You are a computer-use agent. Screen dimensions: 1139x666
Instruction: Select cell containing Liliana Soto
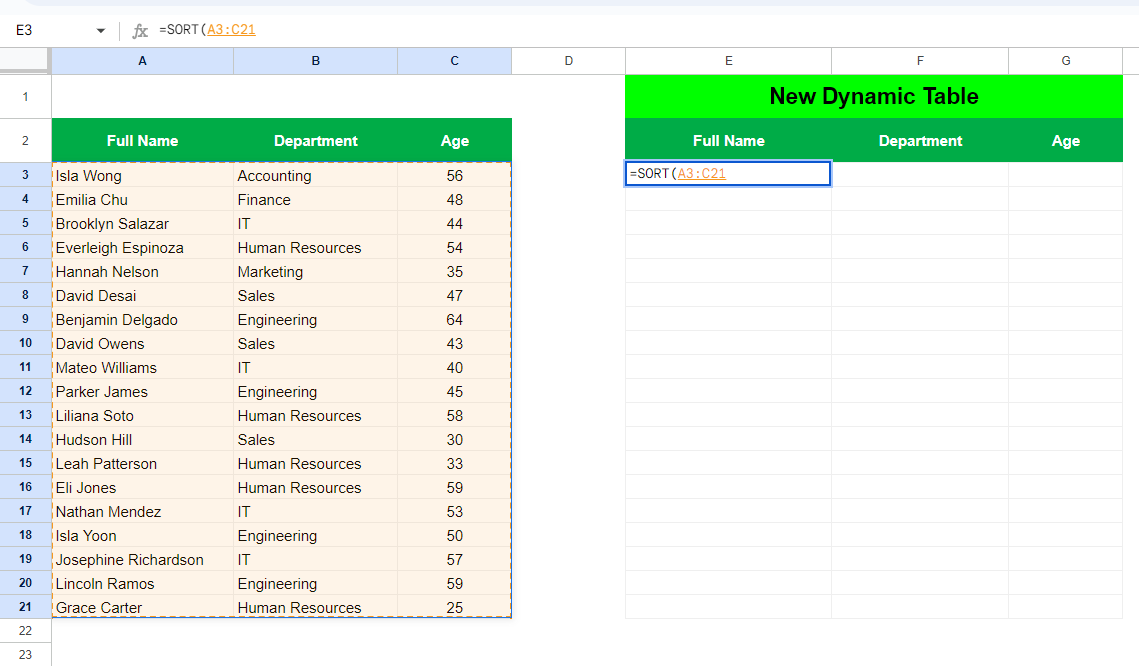point(142,415)
